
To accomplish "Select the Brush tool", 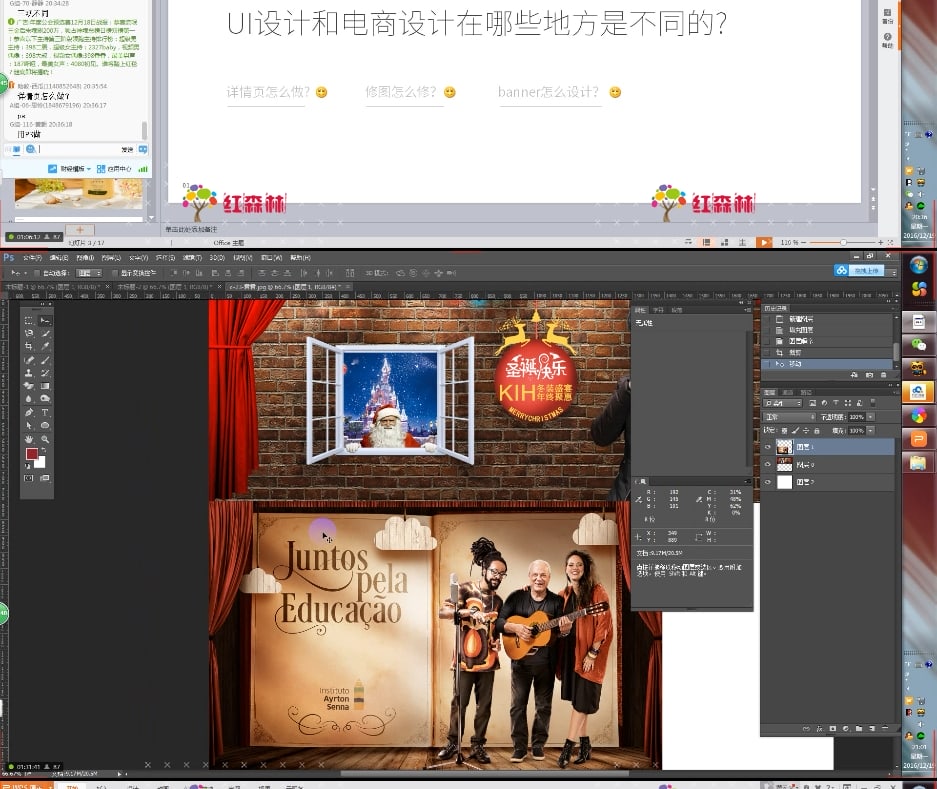I will pyautogui.click(x=45, y=360).
